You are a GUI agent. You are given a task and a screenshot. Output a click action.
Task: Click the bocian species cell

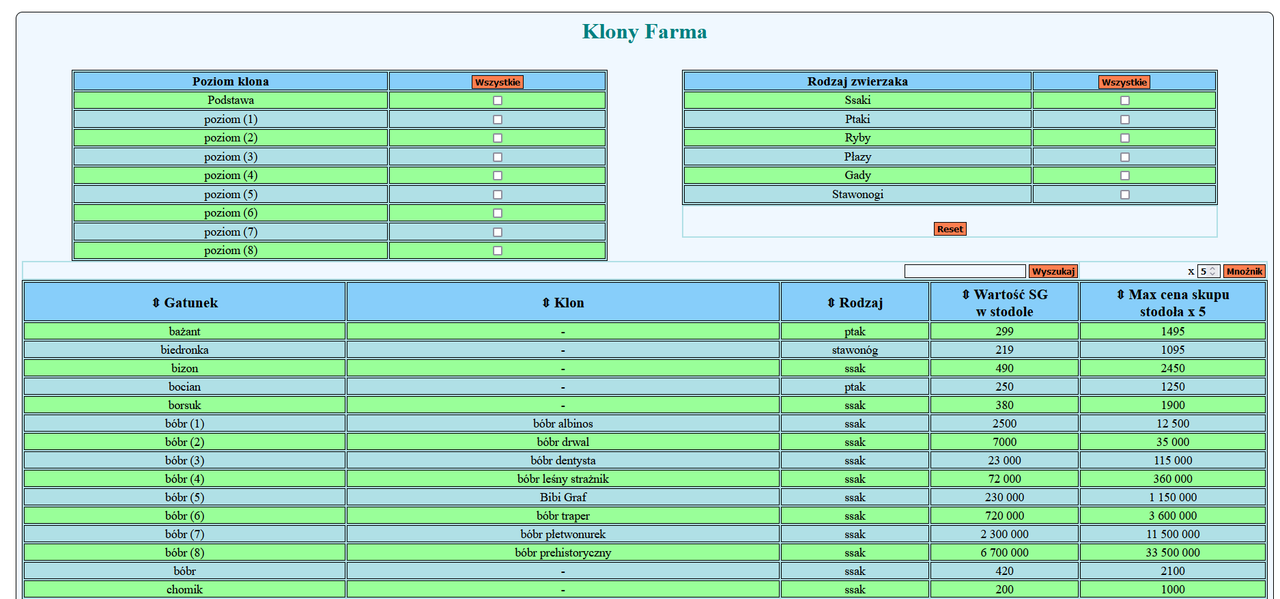184,387
